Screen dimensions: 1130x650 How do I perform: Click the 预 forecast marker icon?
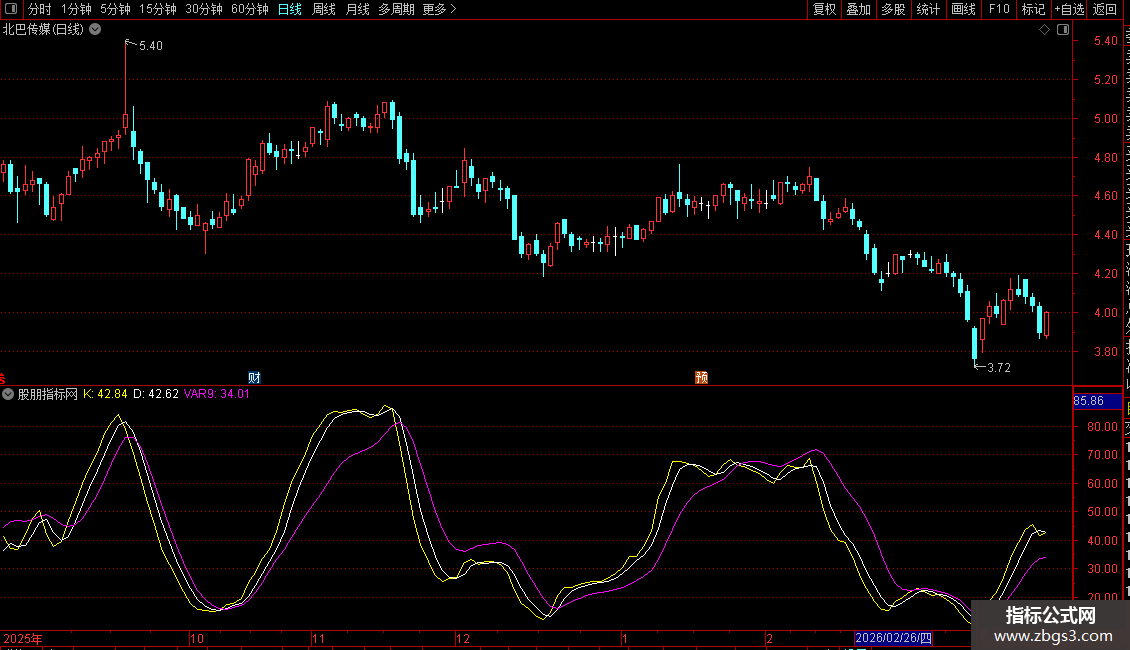click(x=702, y=377)
